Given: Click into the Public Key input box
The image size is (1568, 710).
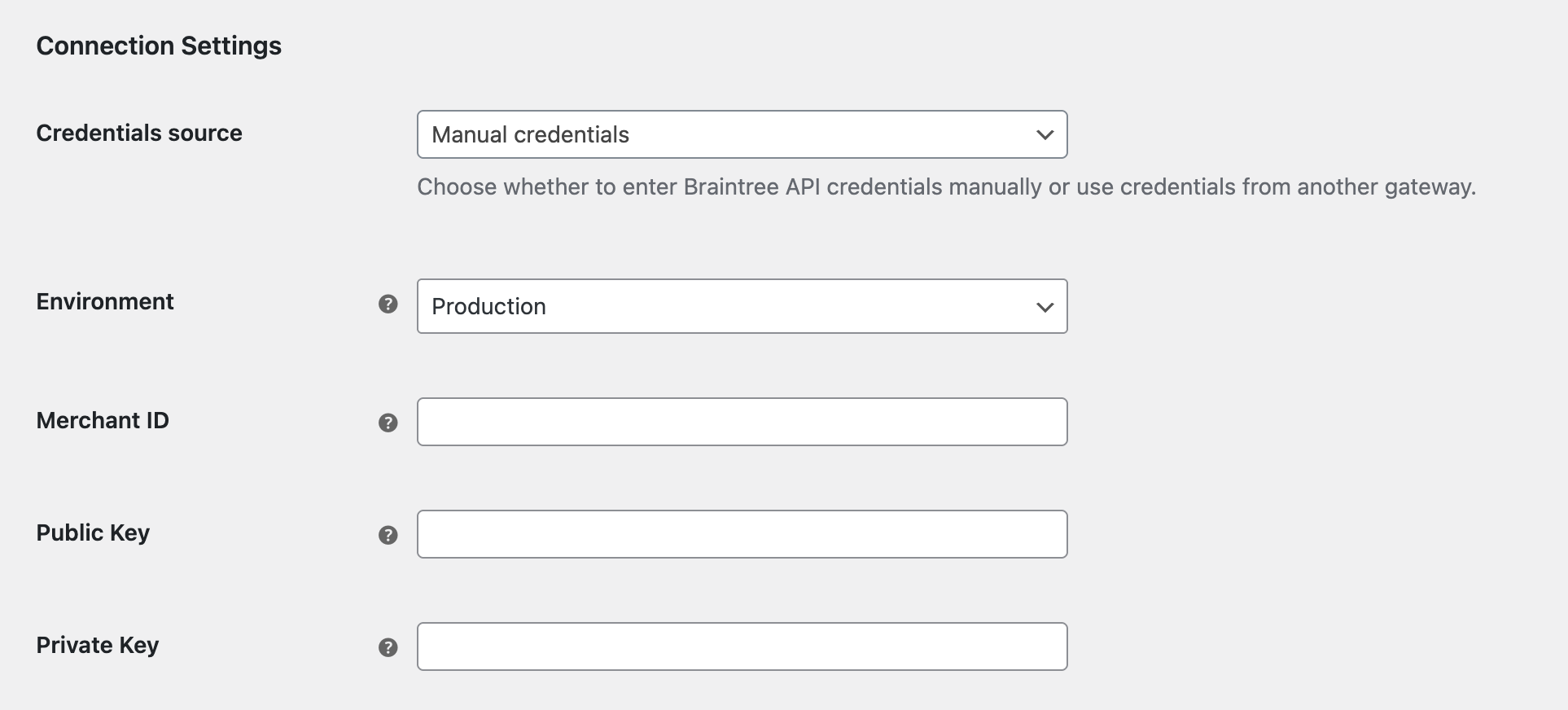Looking at the screenshot, I should [x=742, y=534].
